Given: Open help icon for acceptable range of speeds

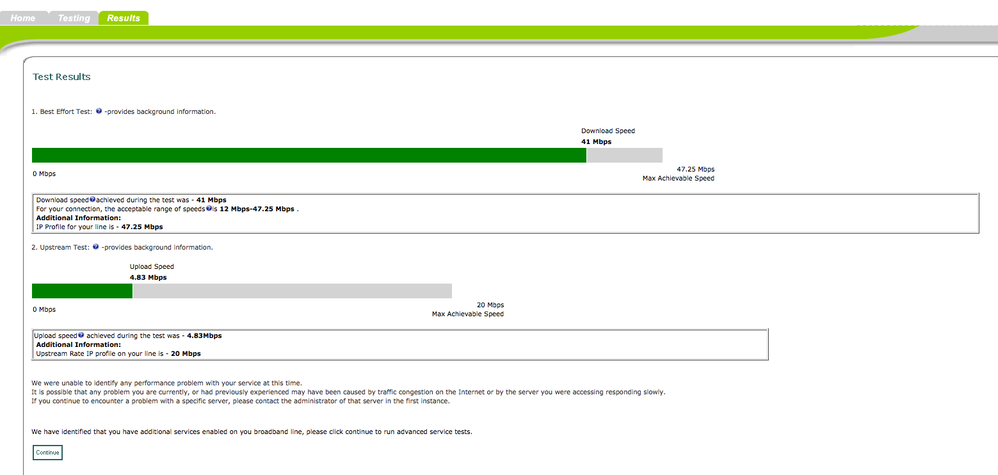Looking at the screenshot, I should [x=209, y=208].
